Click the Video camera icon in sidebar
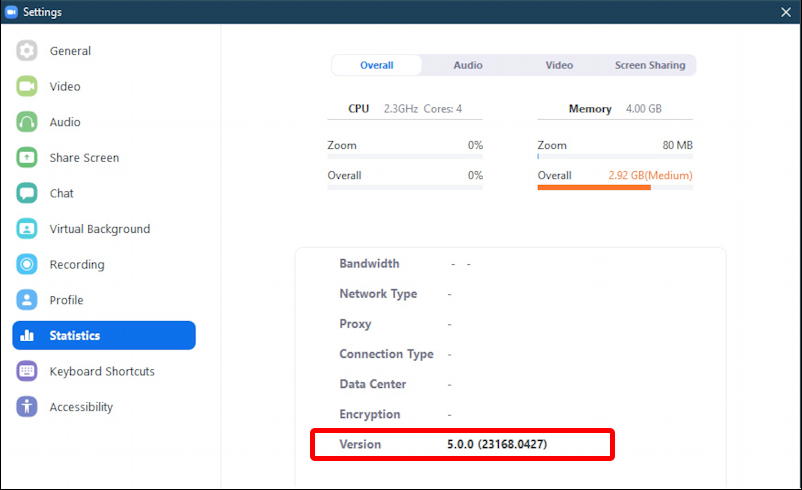 (27, 86)
